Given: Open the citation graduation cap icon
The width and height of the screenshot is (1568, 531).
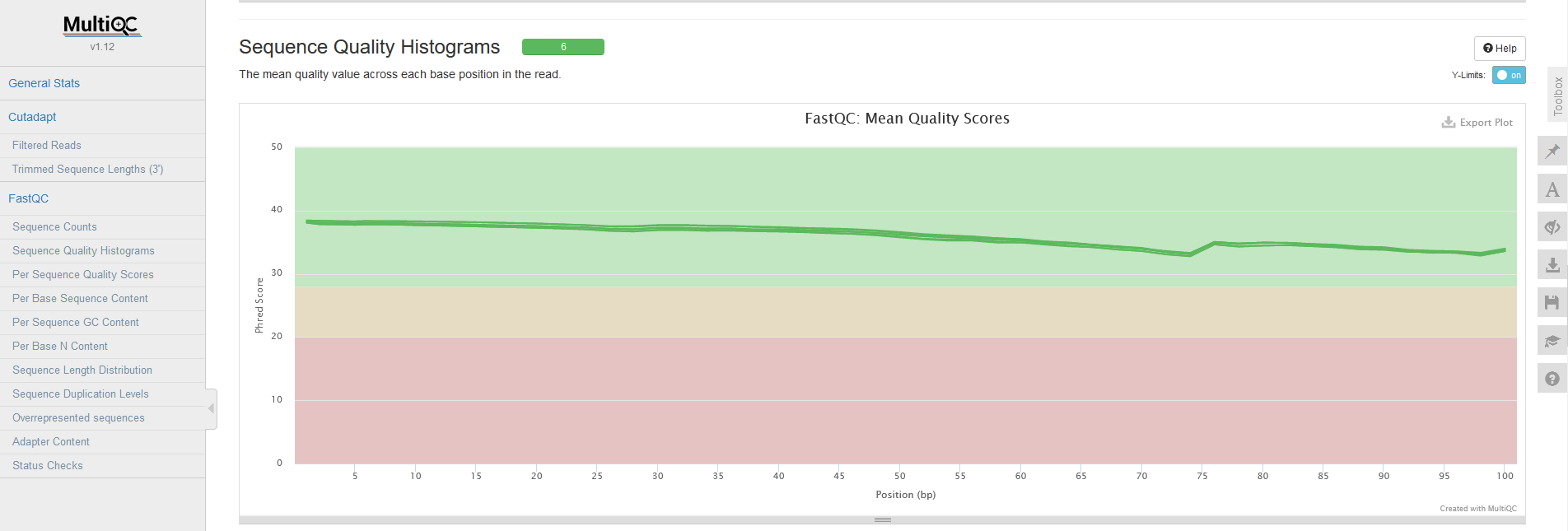Looking at the screenshot, I should click(x=1552, y=341).
